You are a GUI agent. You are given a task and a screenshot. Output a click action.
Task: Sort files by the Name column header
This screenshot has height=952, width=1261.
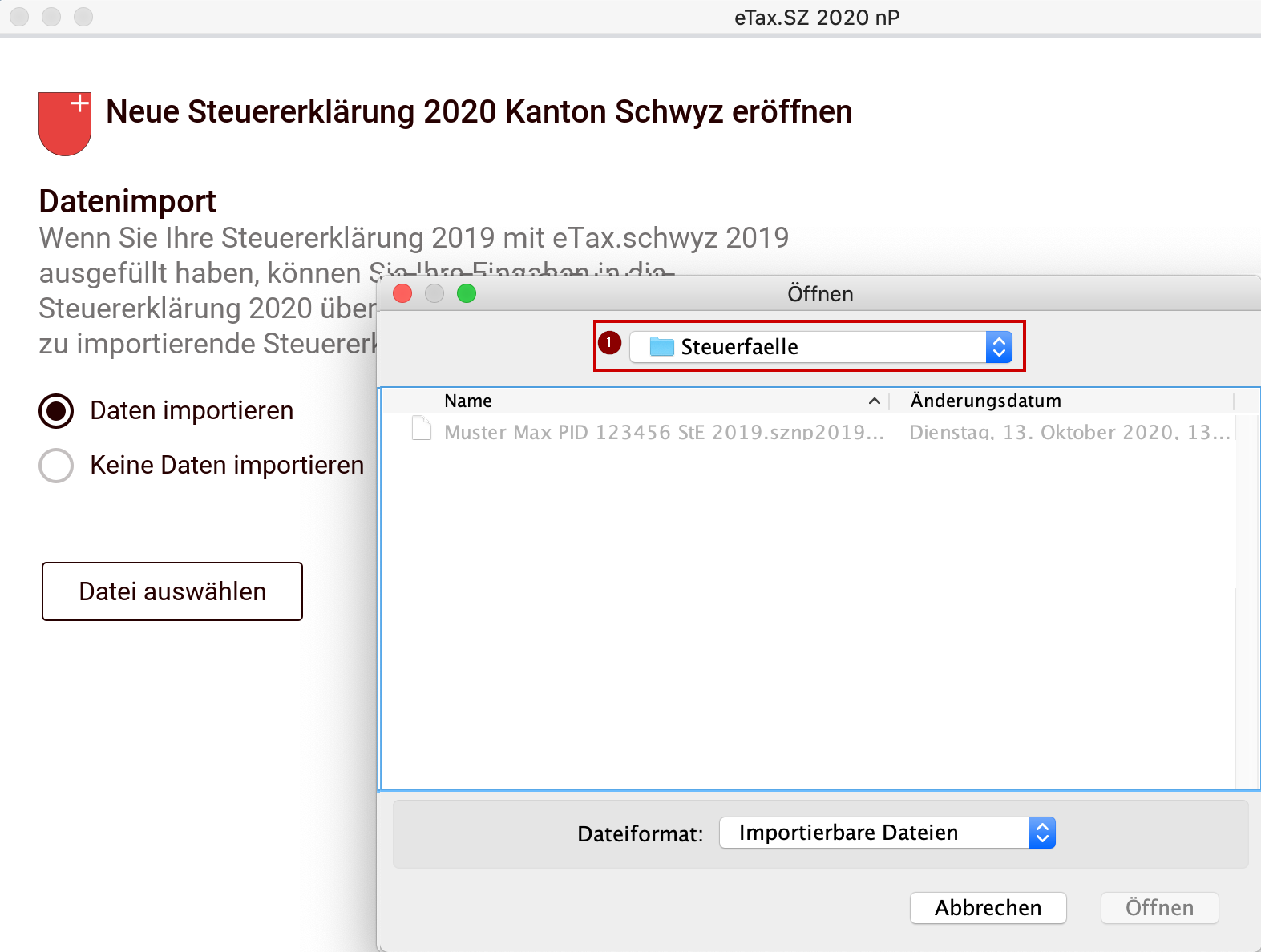click(x=468, y=401)
